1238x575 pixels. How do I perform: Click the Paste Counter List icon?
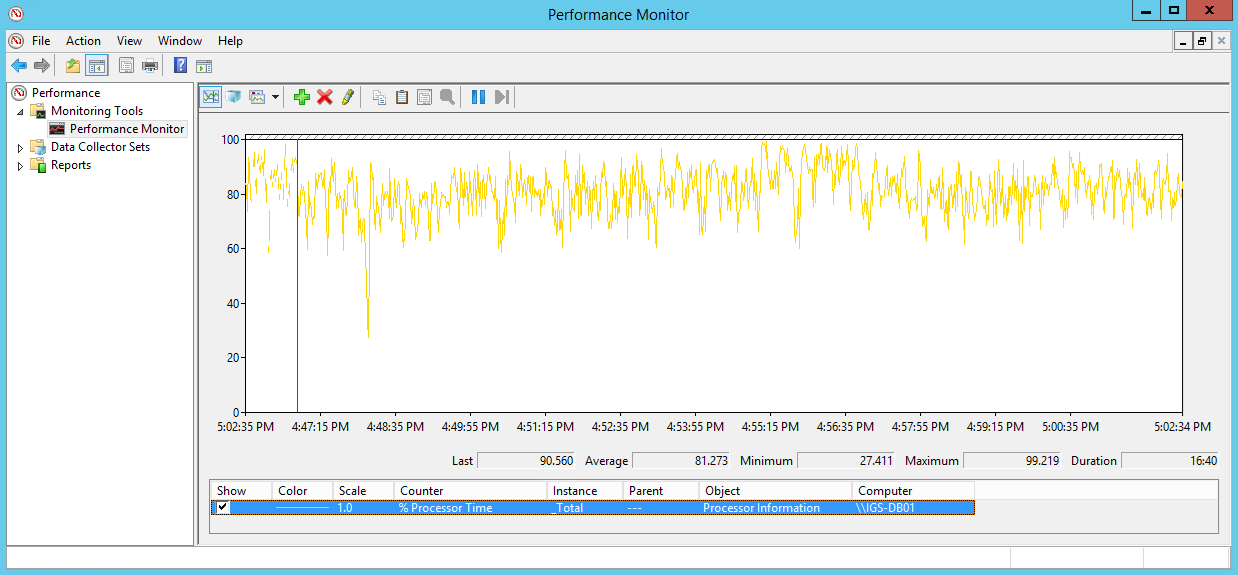point(402,97)
